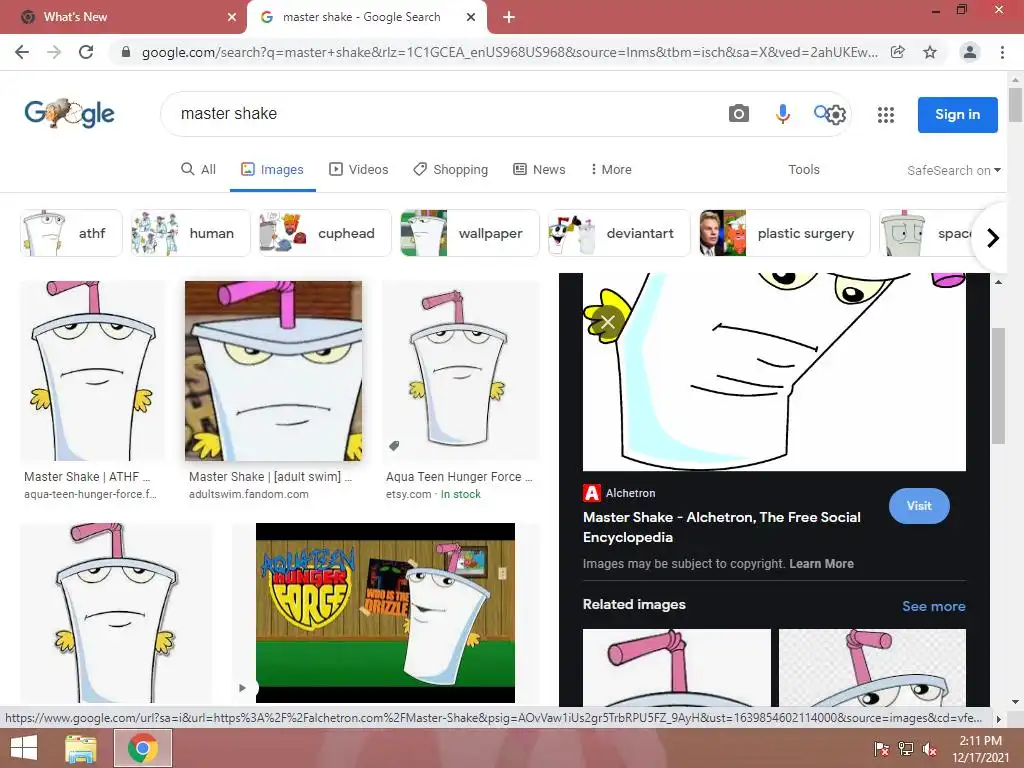1024x768 pixels.
Task: Bookmark this page with the star icon
Action: pyautogui.click(x=930, y=52)
